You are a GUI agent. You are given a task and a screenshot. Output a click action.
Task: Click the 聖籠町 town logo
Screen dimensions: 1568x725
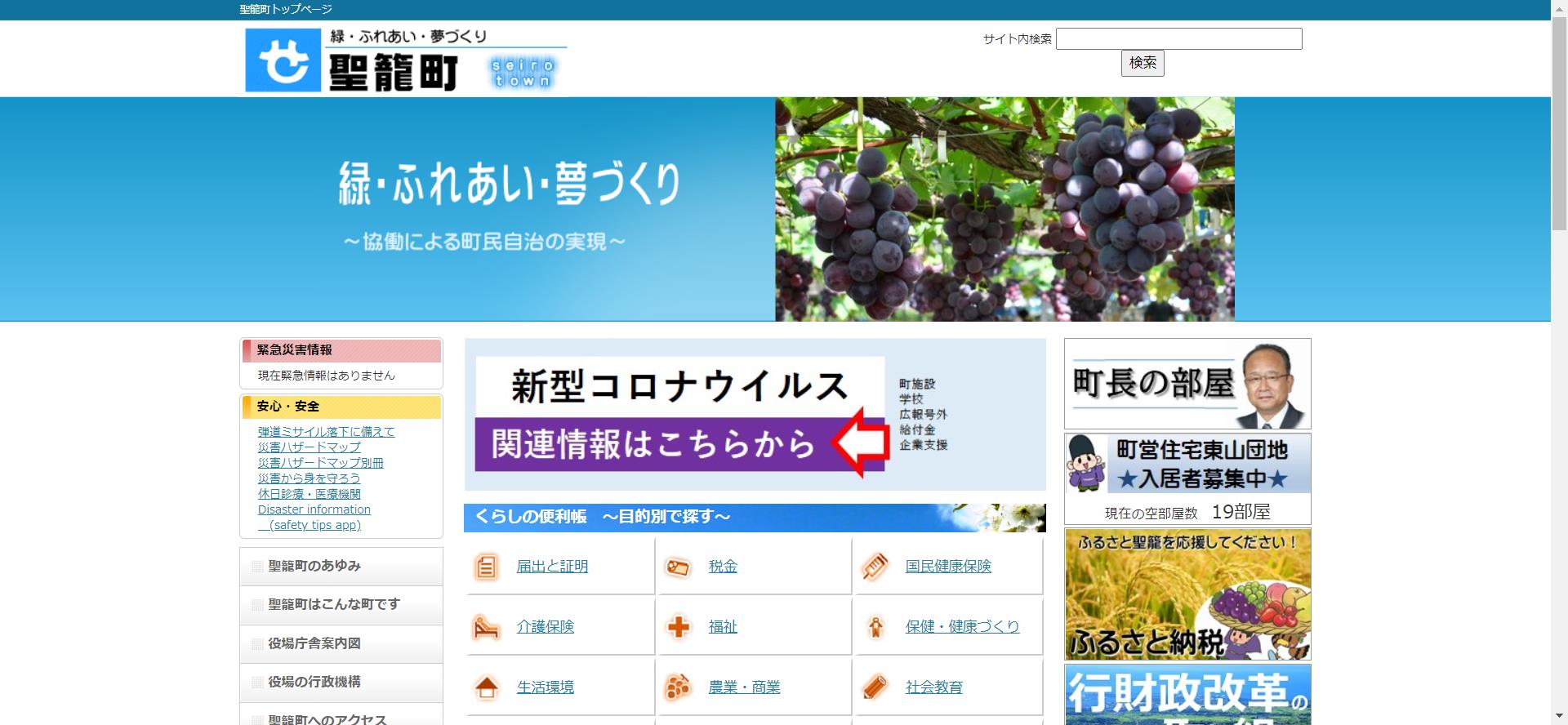[405, 60]
